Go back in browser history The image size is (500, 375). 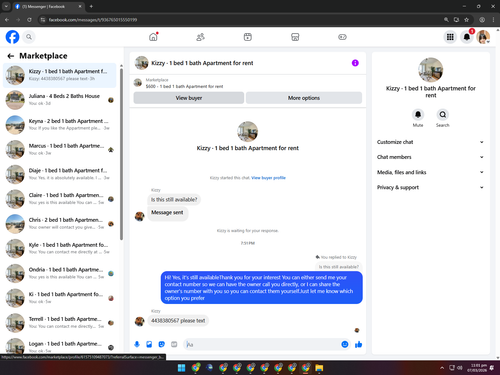(7, 20)
